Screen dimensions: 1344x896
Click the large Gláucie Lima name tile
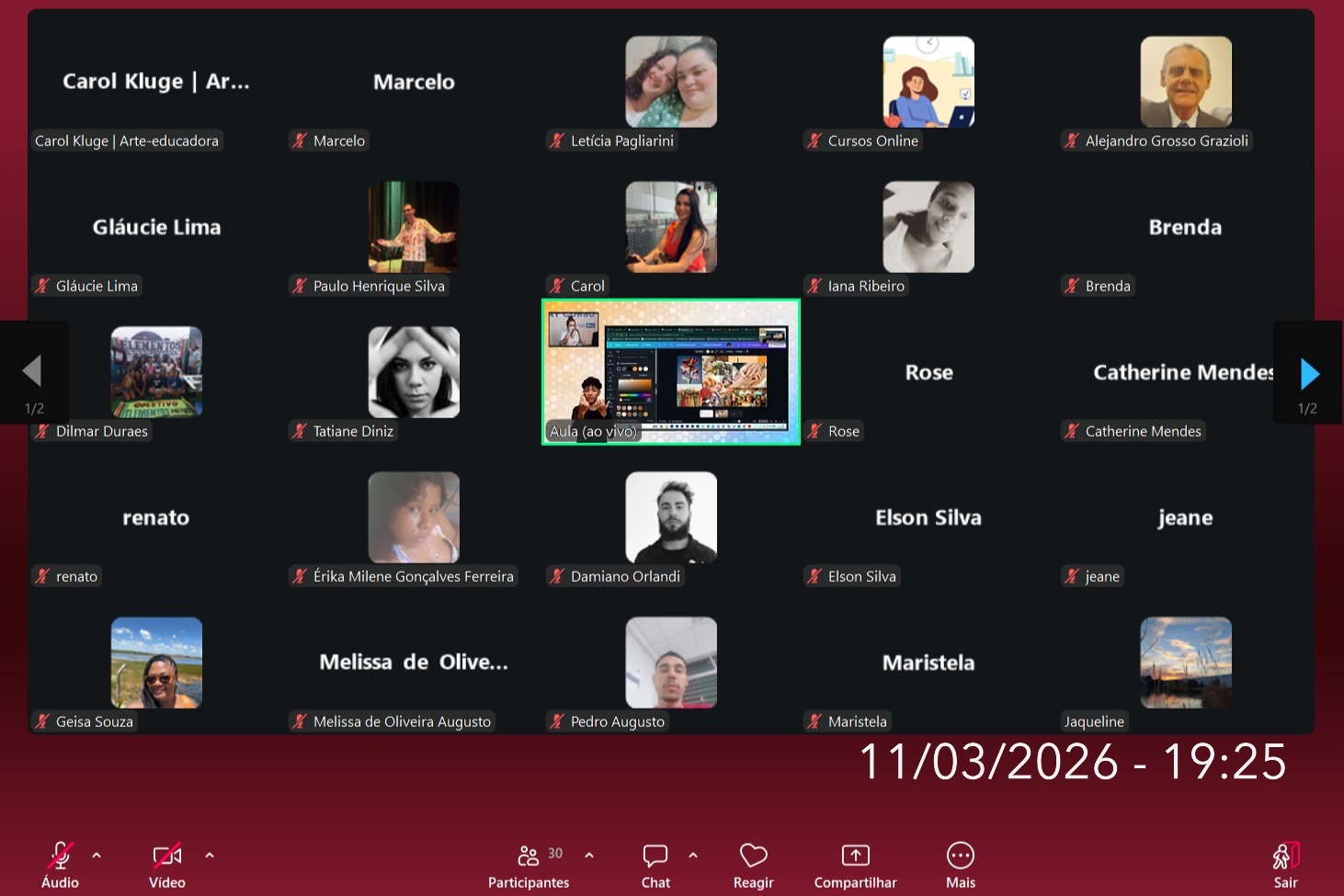coord(156,227)
